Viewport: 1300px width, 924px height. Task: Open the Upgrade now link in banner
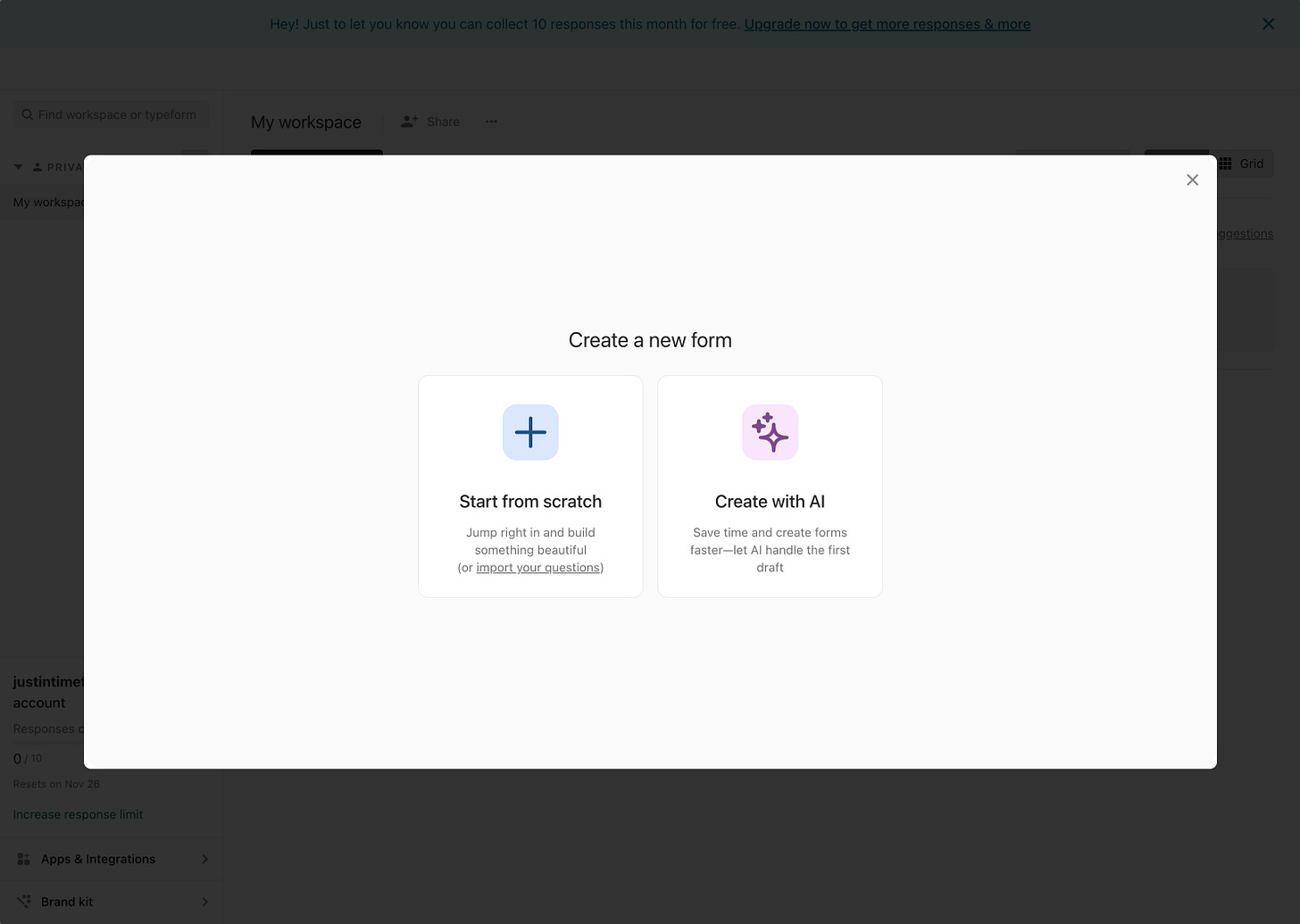pyautogui.click(x=887, y=24)
